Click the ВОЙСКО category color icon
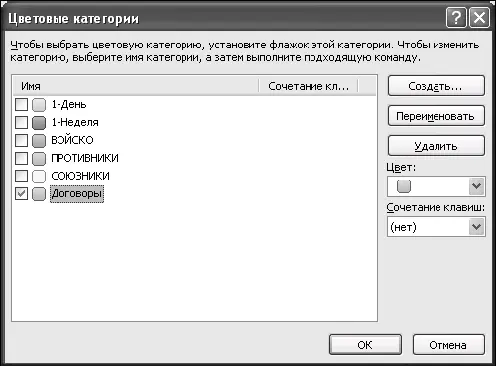The height and width of the screenshot is (366, 498). (x=39, y=140)
